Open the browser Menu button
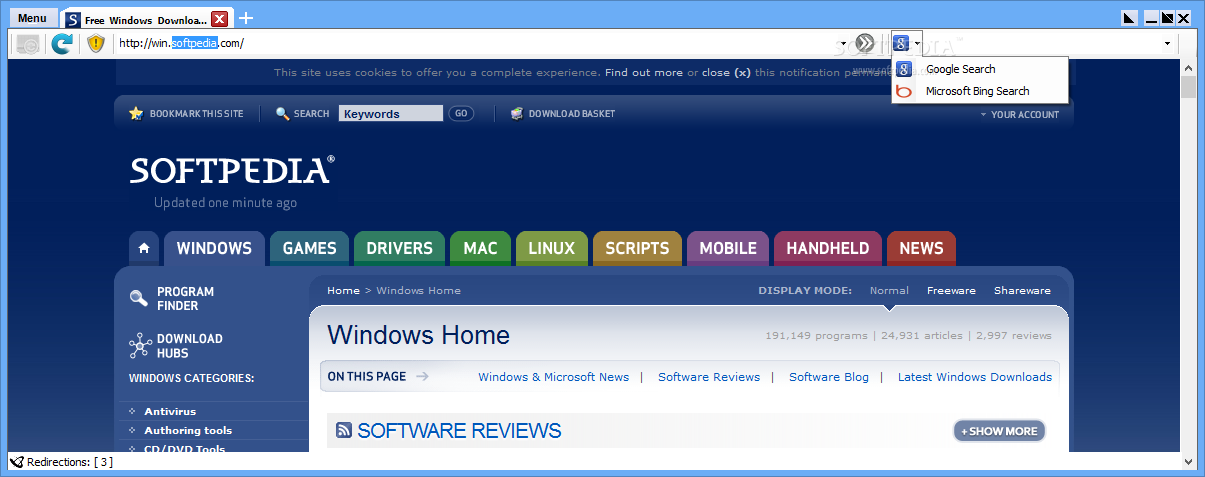1205x477 pixels. point(32,18)
